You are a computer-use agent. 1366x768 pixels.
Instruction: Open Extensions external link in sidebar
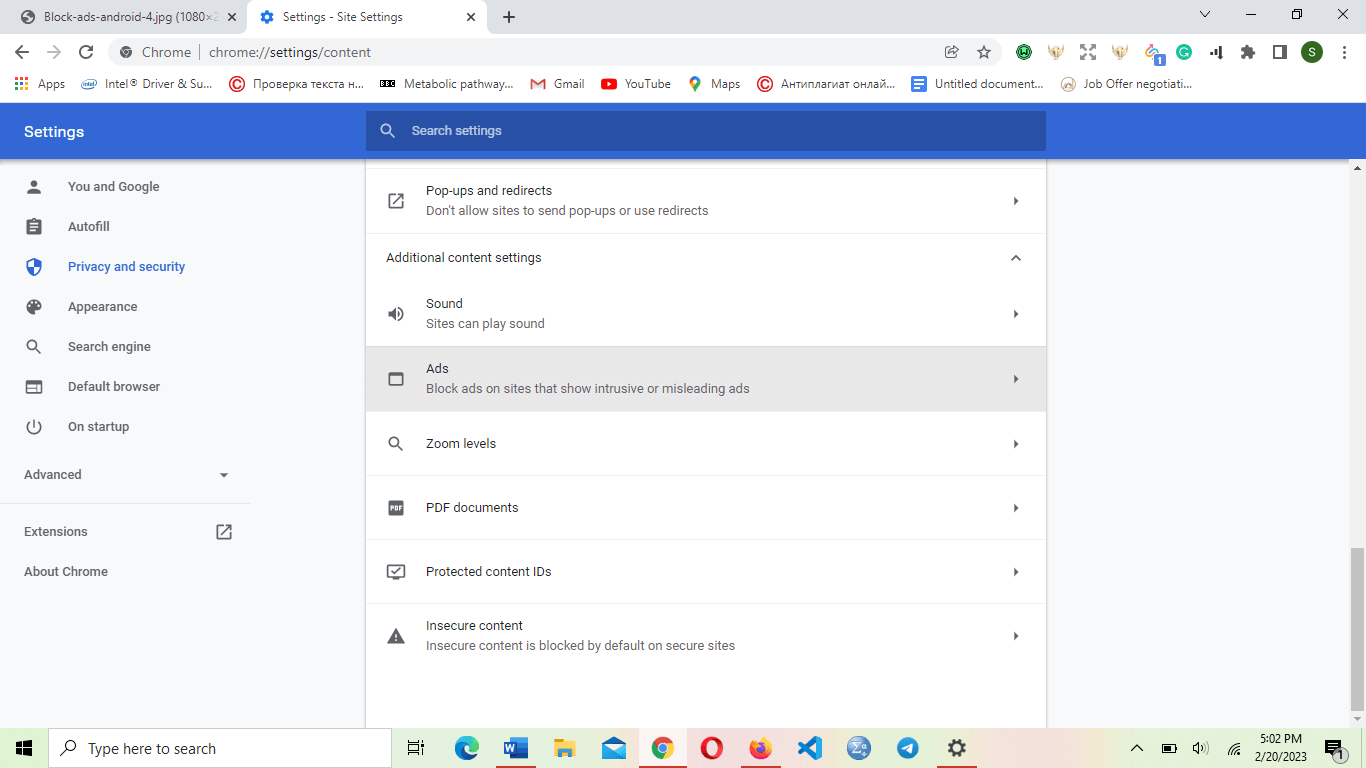click(224, 532)
